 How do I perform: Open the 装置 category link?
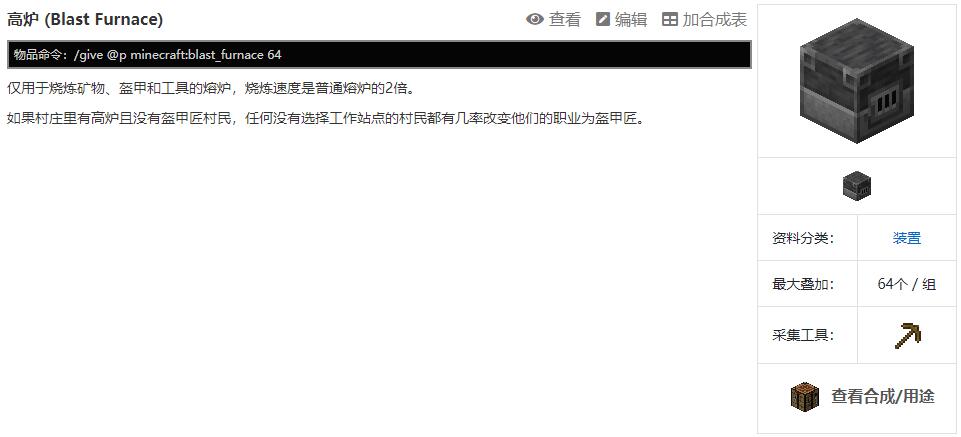(x=906, y=238)
